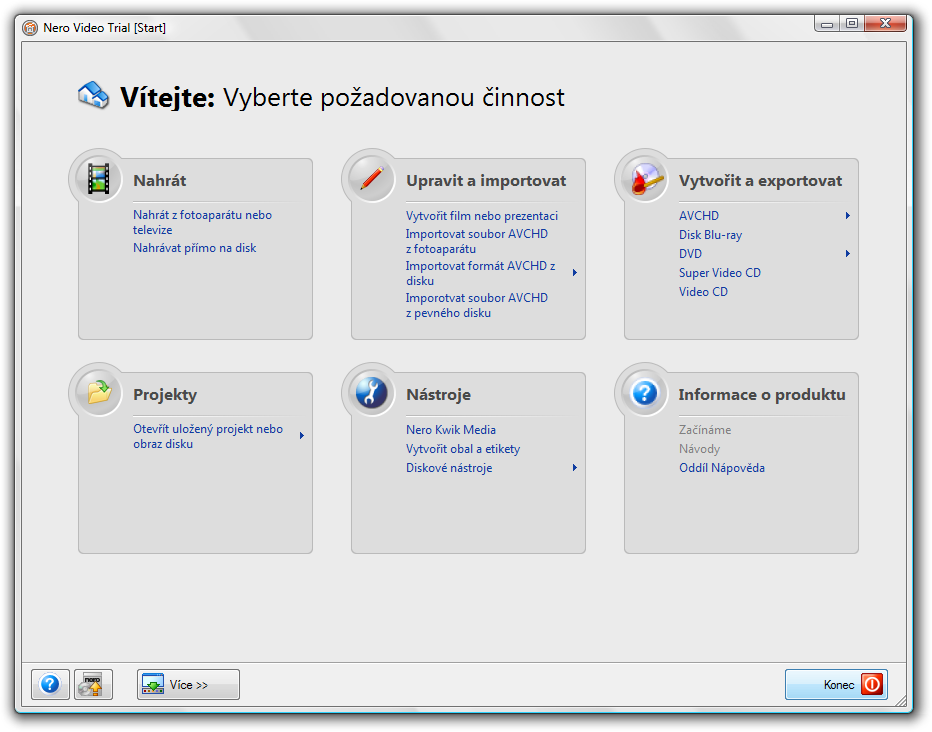Click the greyed Začínáme entry

pos(705,430)
